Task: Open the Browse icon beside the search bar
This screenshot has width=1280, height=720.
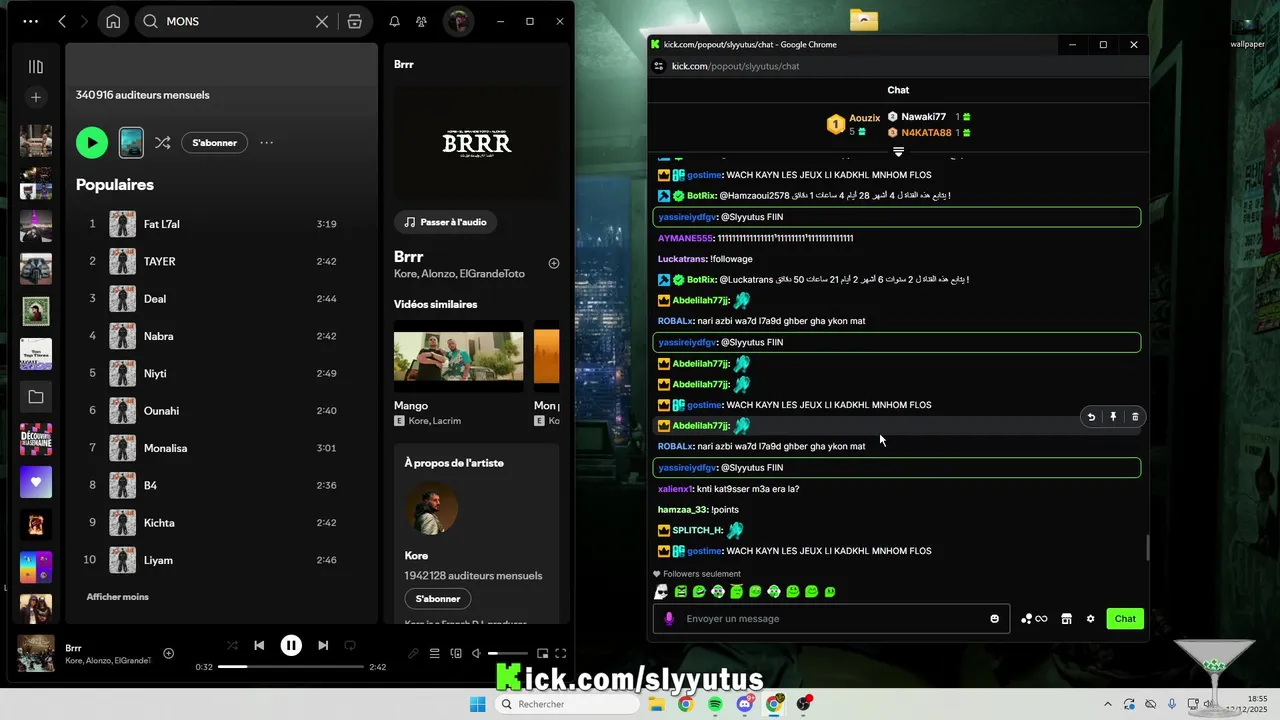Action: coord(354,21)
